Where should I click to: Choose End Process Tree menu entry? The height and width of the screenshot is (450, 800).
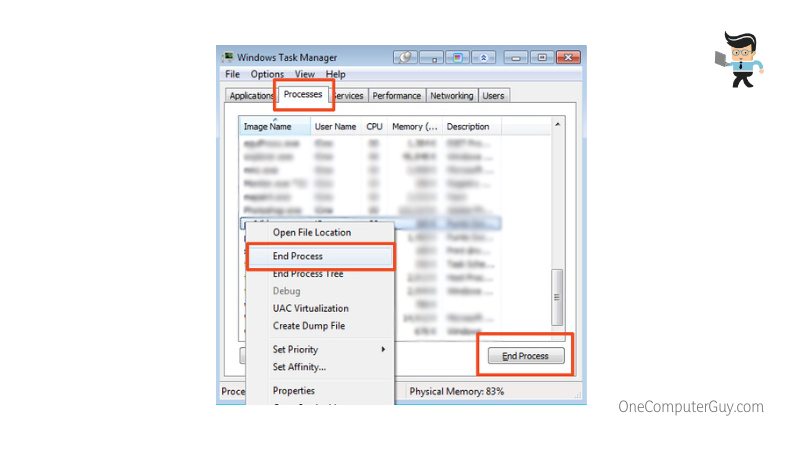click(320, 274)
